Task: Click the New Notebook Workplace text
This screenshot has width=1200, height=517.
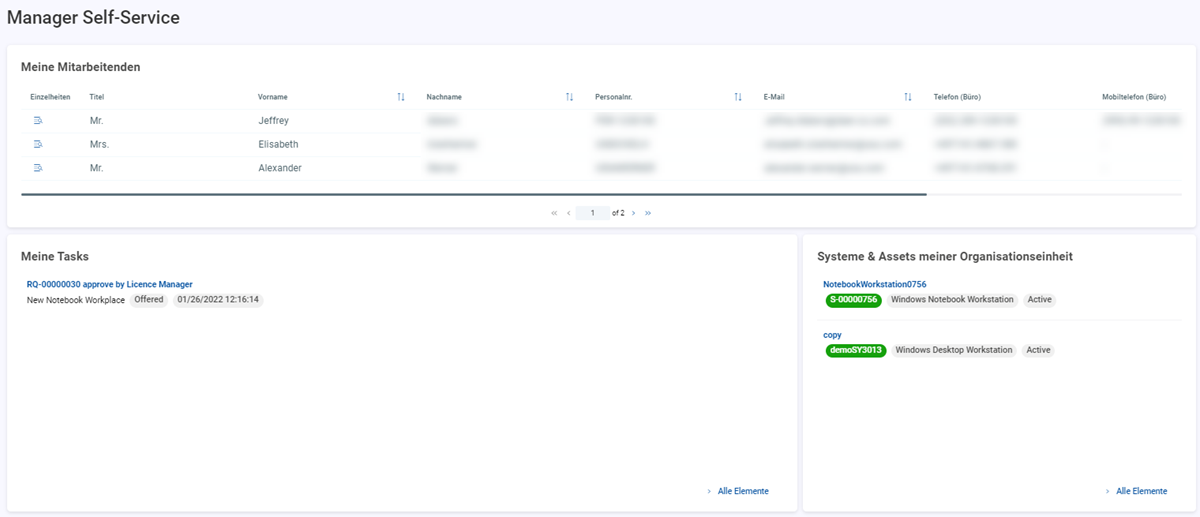Action: (76, 300)
